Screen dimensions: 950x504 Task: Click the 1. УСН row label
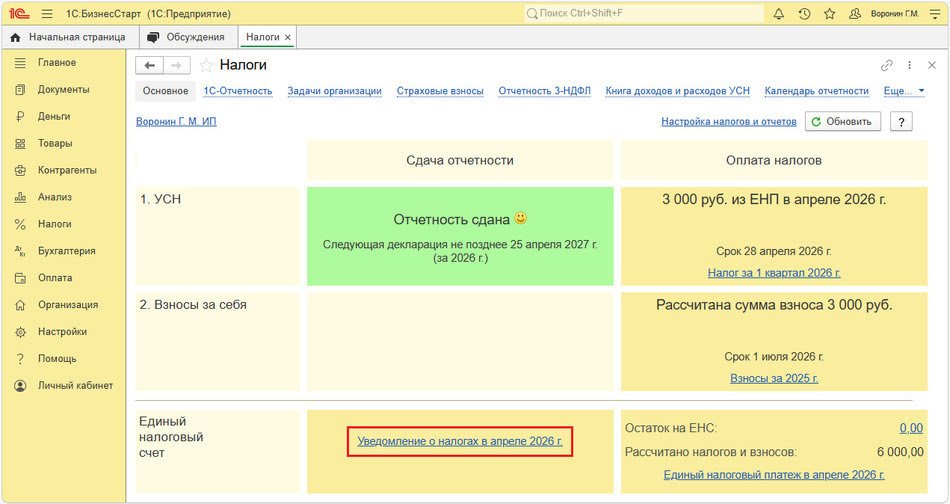click(160, 199)
